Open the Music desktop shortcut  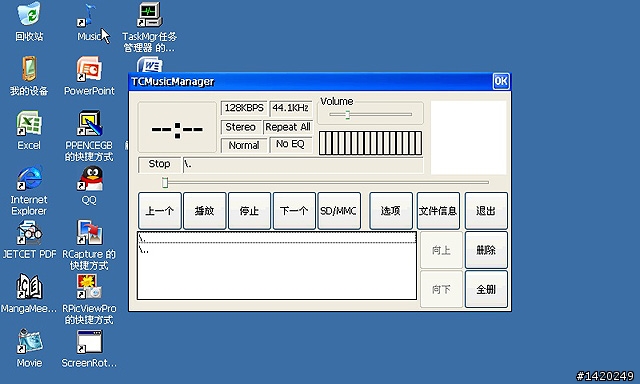tap(89, 21)
